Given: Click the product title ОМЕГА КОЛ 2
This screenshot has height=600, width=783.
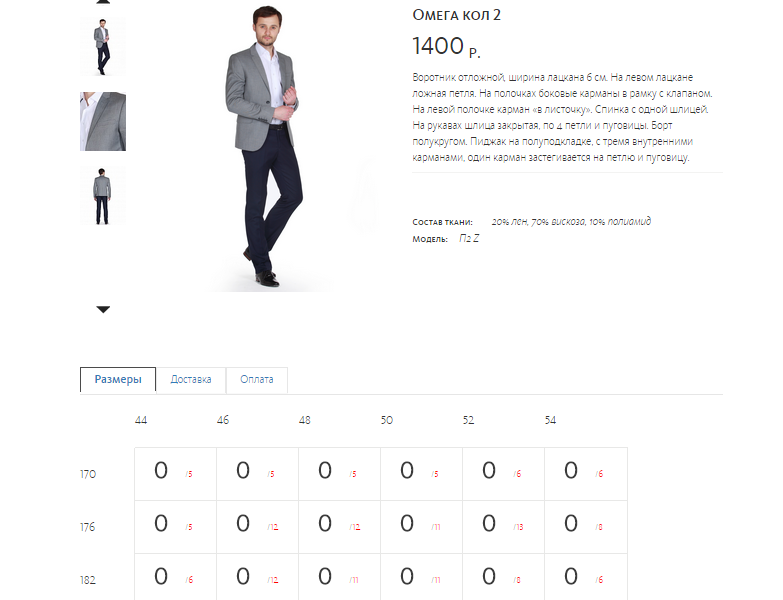Looking at the screenshot, I should click(456, 15).
